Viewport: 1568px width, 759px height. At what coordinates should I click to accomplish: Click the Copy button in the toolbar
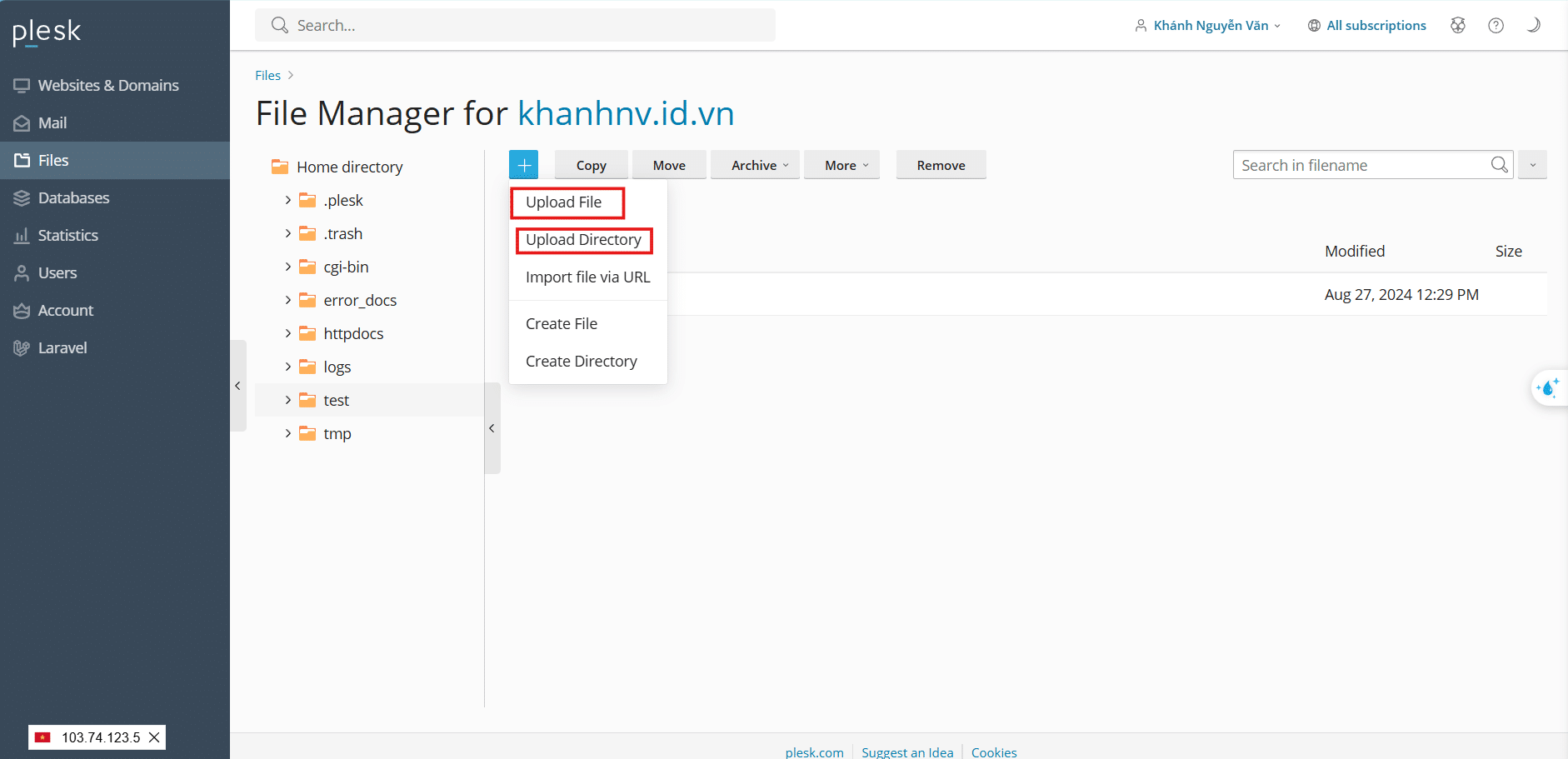591,164
